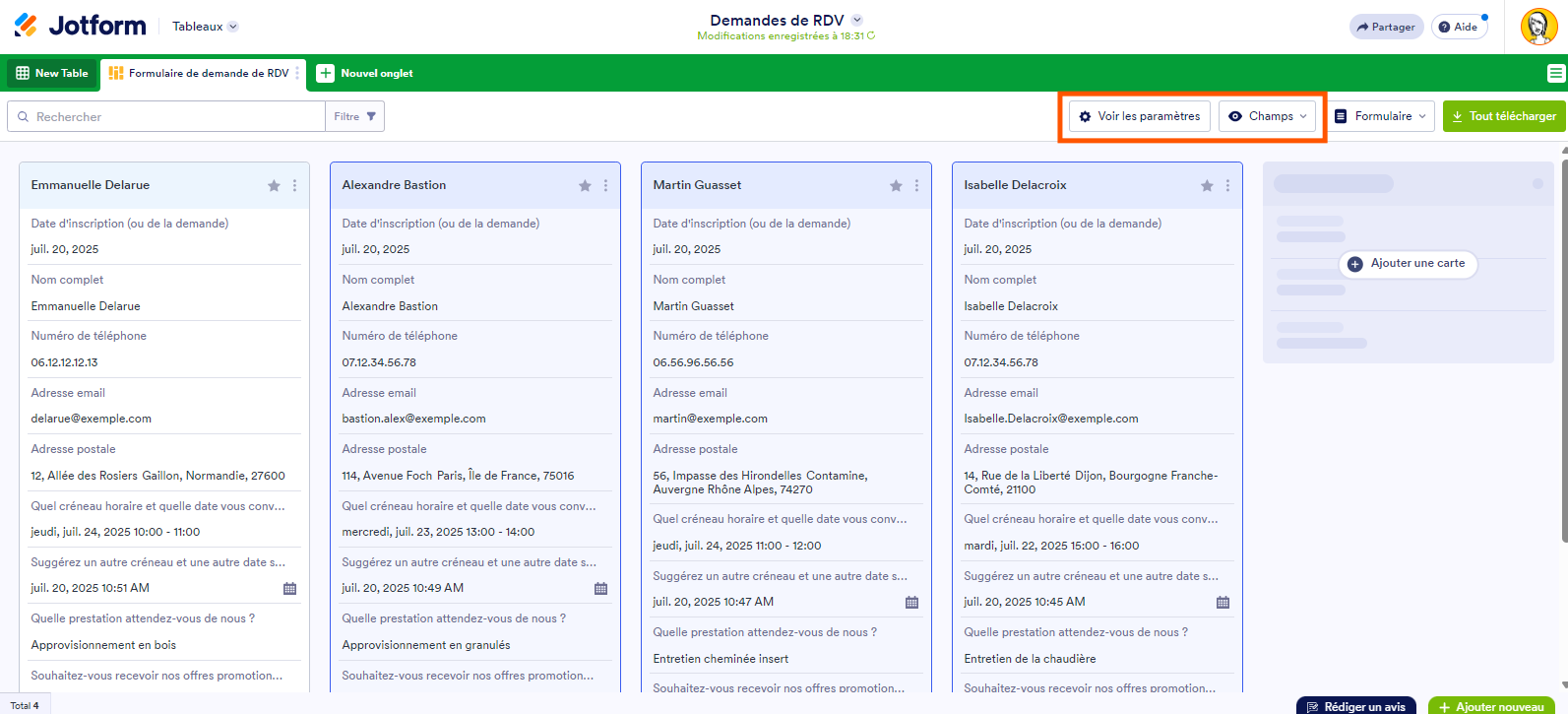
Task: Open calendar icon on Isabelle Delacroix card
Action: [1223, 603]
